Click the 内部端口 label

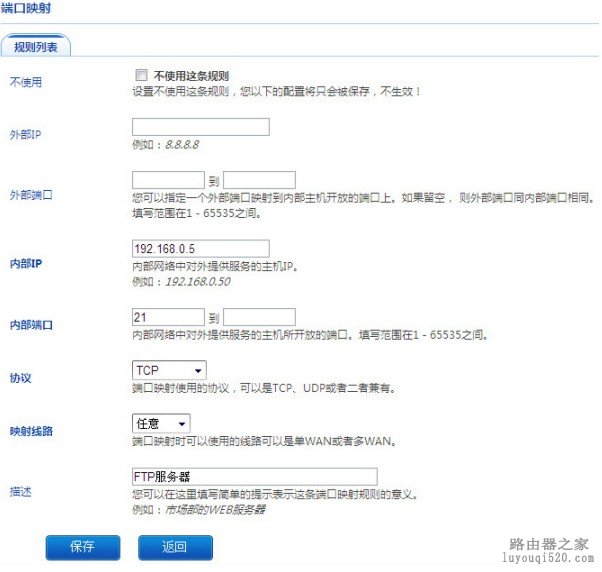pos(31,325)
